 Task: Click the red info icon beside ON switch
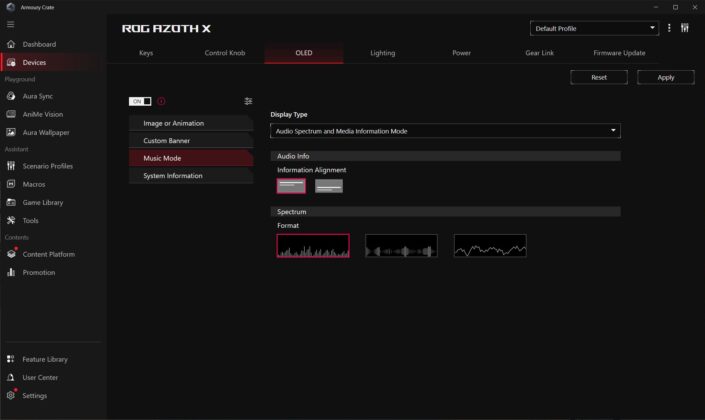[161, 101]
